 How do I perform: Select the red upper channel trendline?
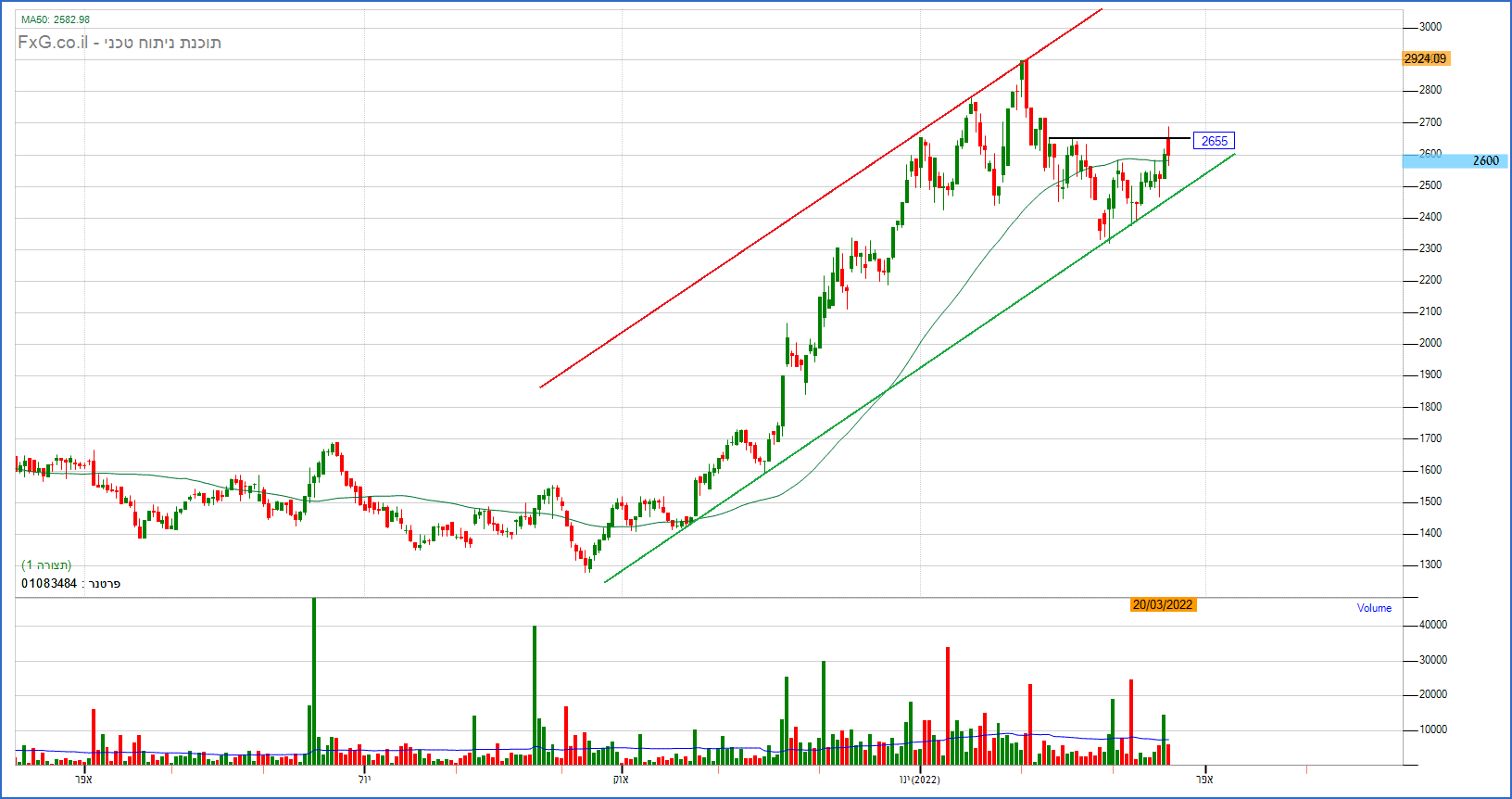pyautogui.click(x=821, y=197)
